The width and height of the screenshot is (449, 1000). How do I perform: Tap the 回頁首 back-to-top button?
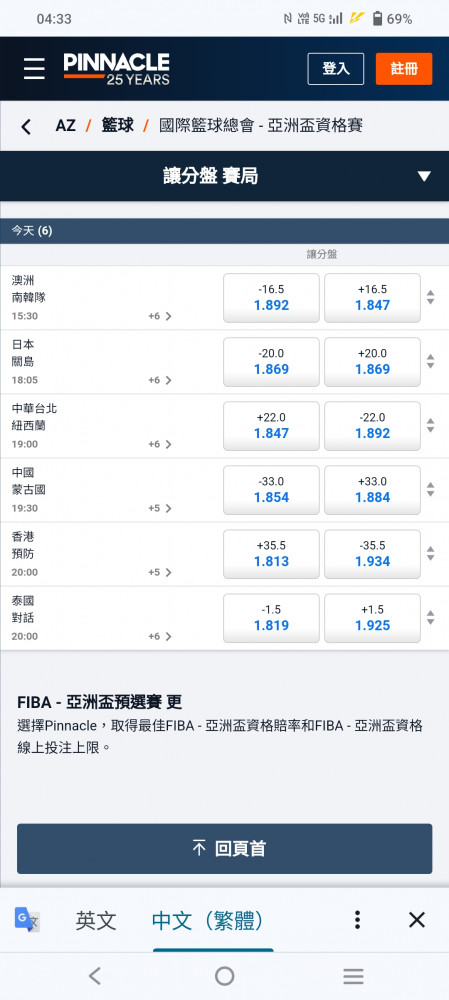224,848
